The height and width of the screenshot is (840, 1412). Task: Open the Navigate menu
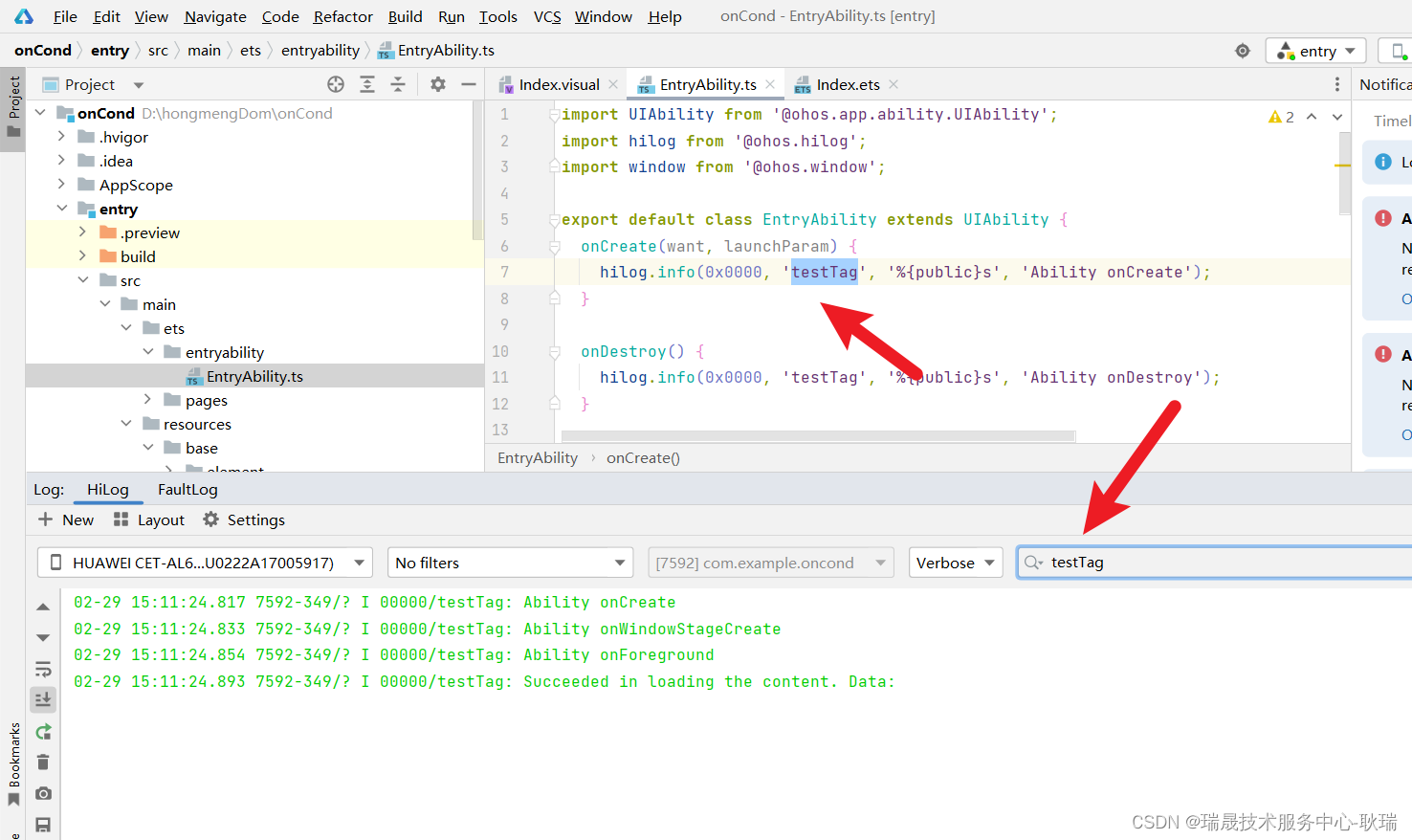tap(215, 16)
